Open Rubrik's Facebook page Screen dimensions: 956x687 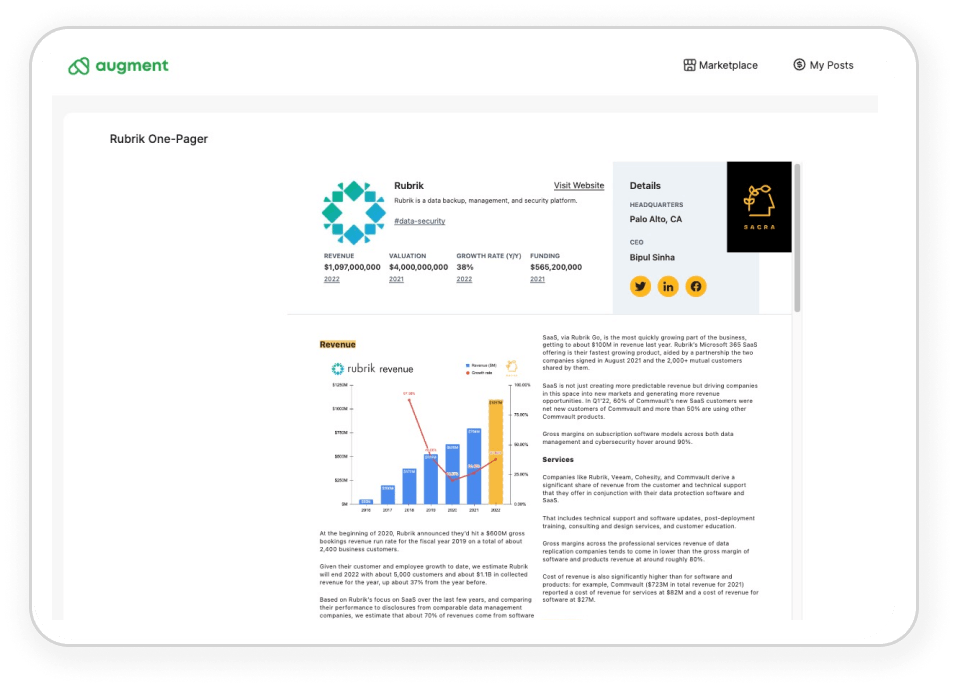point(696,287)
